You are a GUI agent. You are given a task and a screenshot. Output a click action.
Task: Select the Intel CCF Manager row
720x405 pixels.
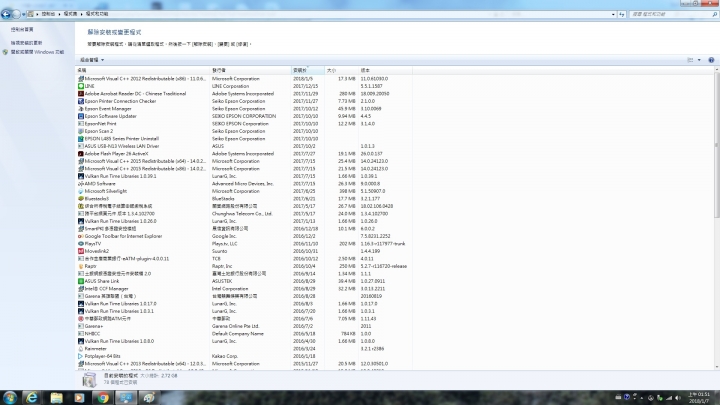[x=243, y=289]
